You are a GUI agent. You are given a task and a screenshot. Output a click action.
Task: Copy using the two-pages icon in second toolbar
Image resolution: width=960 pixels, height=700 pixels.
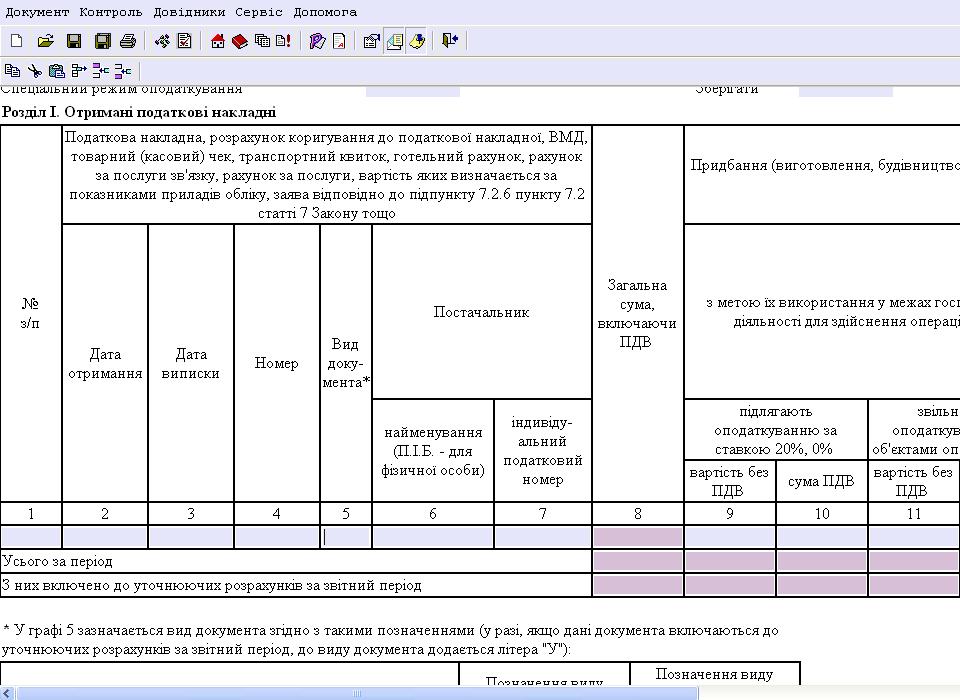click(x=12, y=71)
